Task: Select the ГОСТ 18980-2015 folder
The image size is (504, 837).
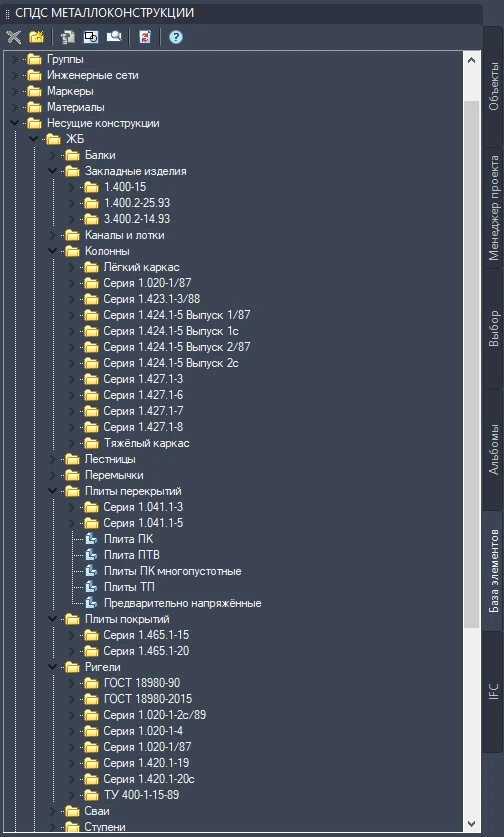Action: (148, 699)
